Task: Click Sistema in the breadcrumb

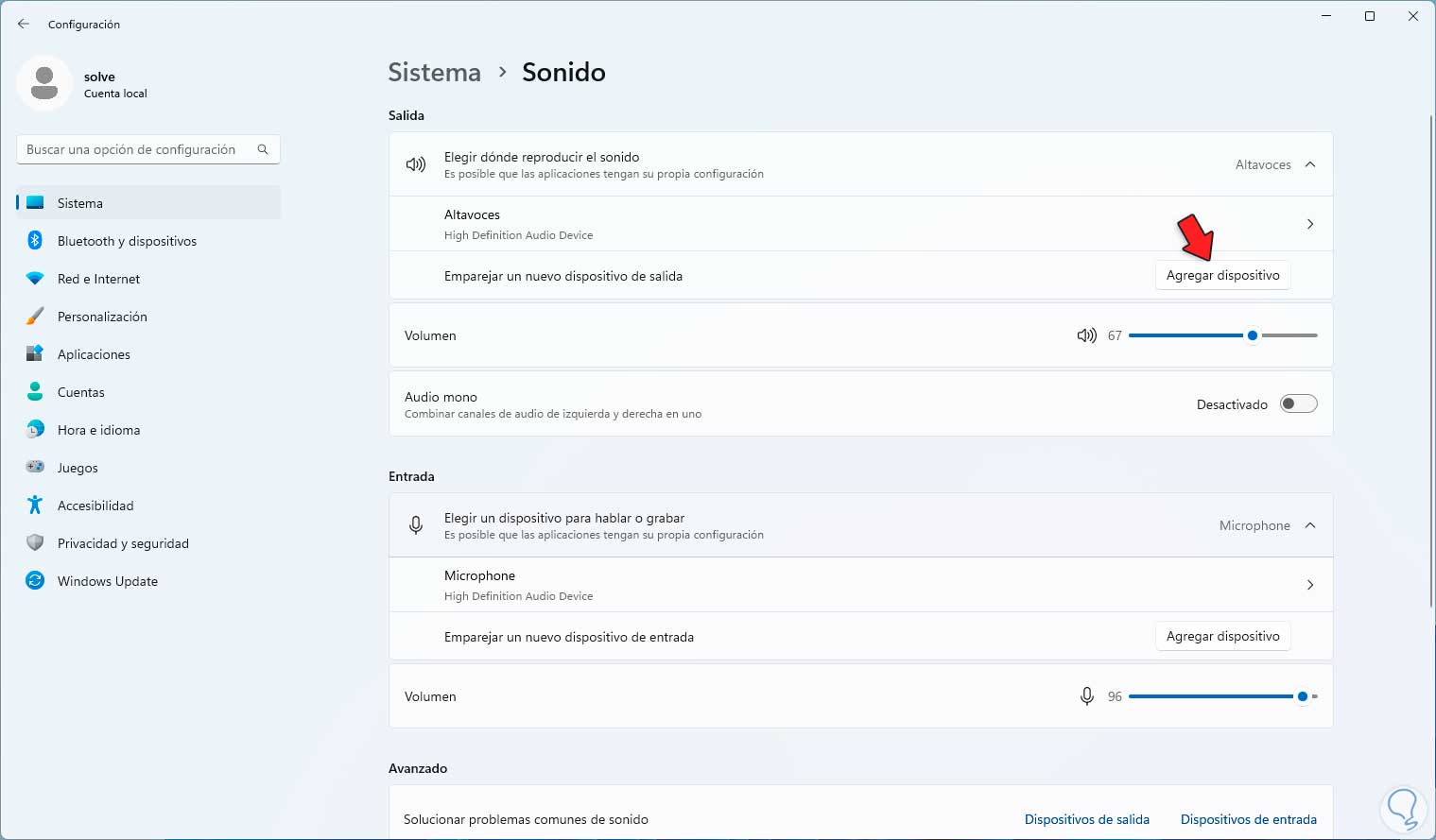Action: 434,73
